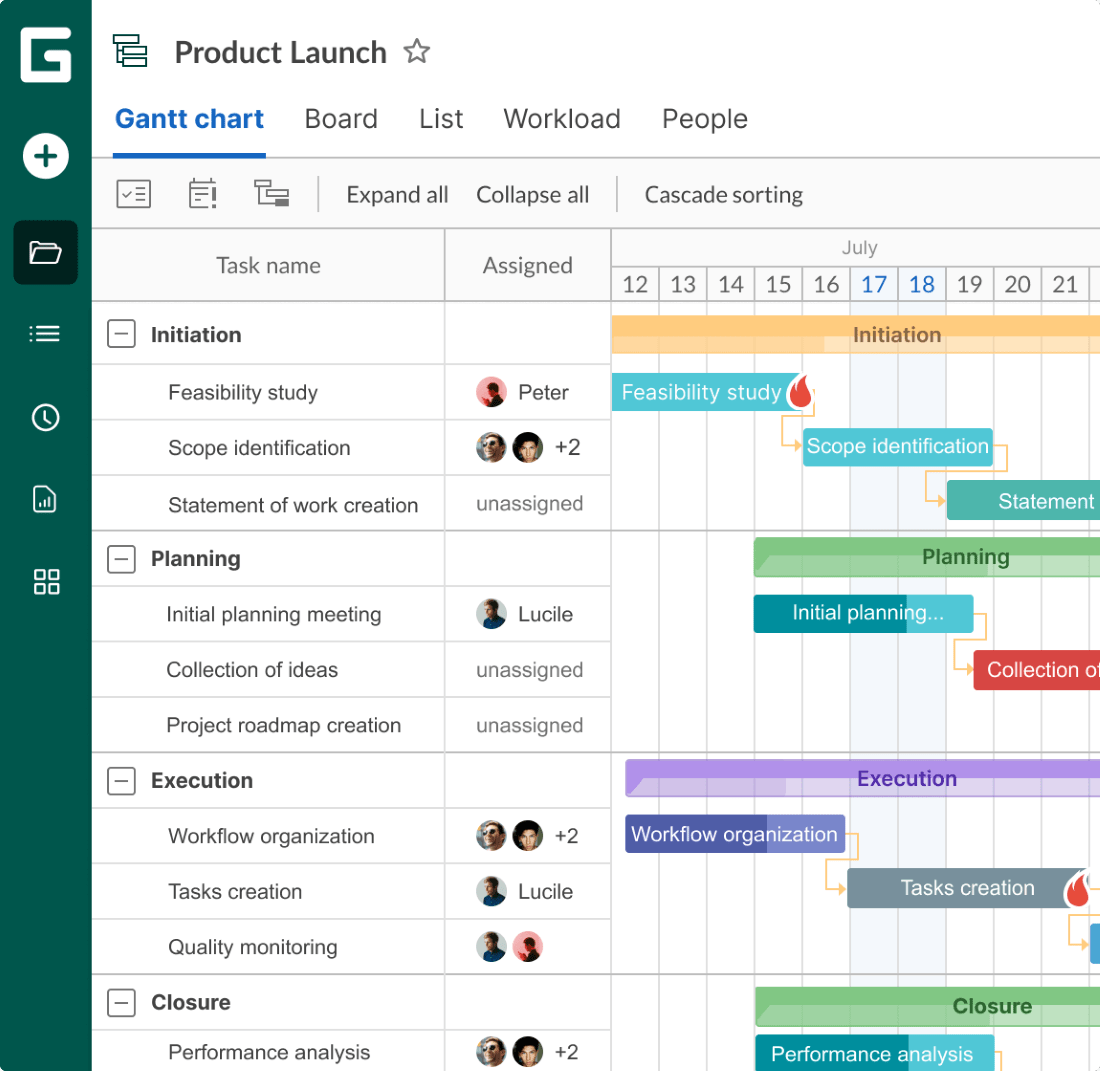Open the Workload tab

tap(562, 118)
